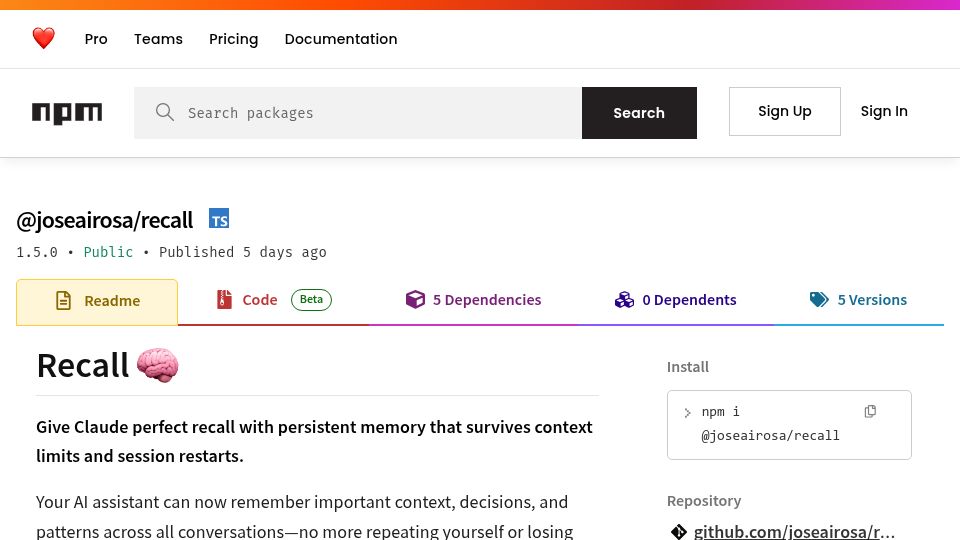
Task: Click the Recall readme heading
Action: pyautogui.click(x=83, y=366)
